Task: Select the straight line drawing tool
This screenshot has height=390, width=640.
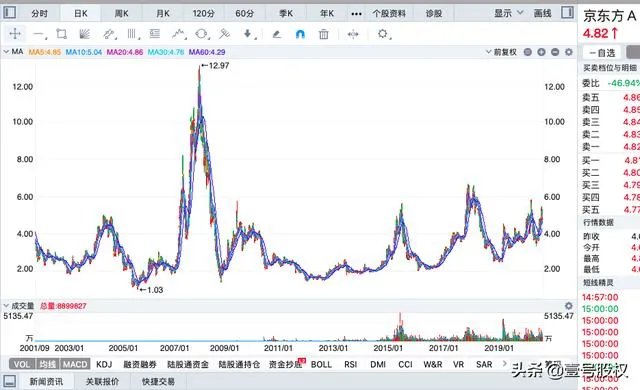Action: click(39, 34)
